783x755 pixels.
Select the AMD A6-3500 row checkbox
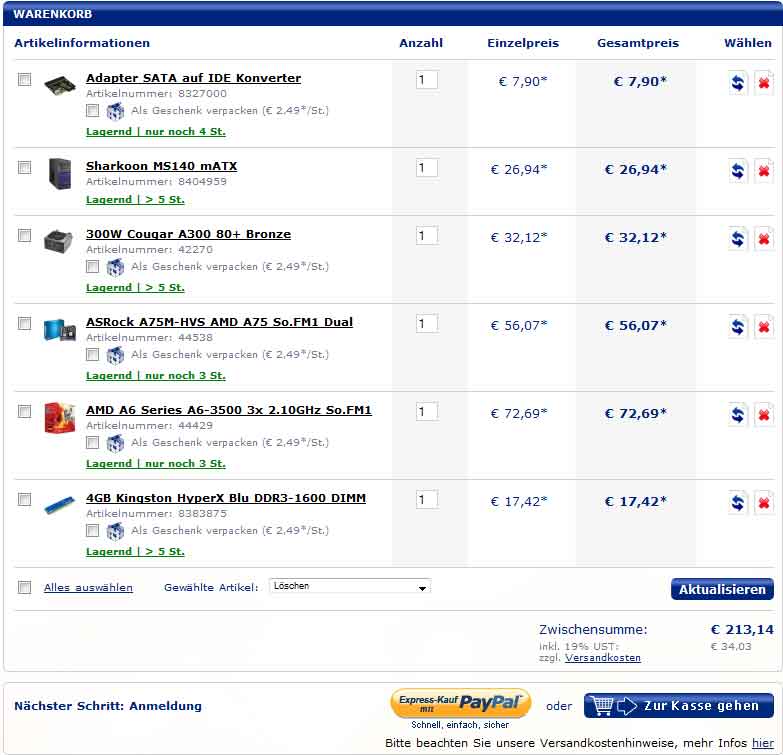pyautogui.click(x=24, y=411)
